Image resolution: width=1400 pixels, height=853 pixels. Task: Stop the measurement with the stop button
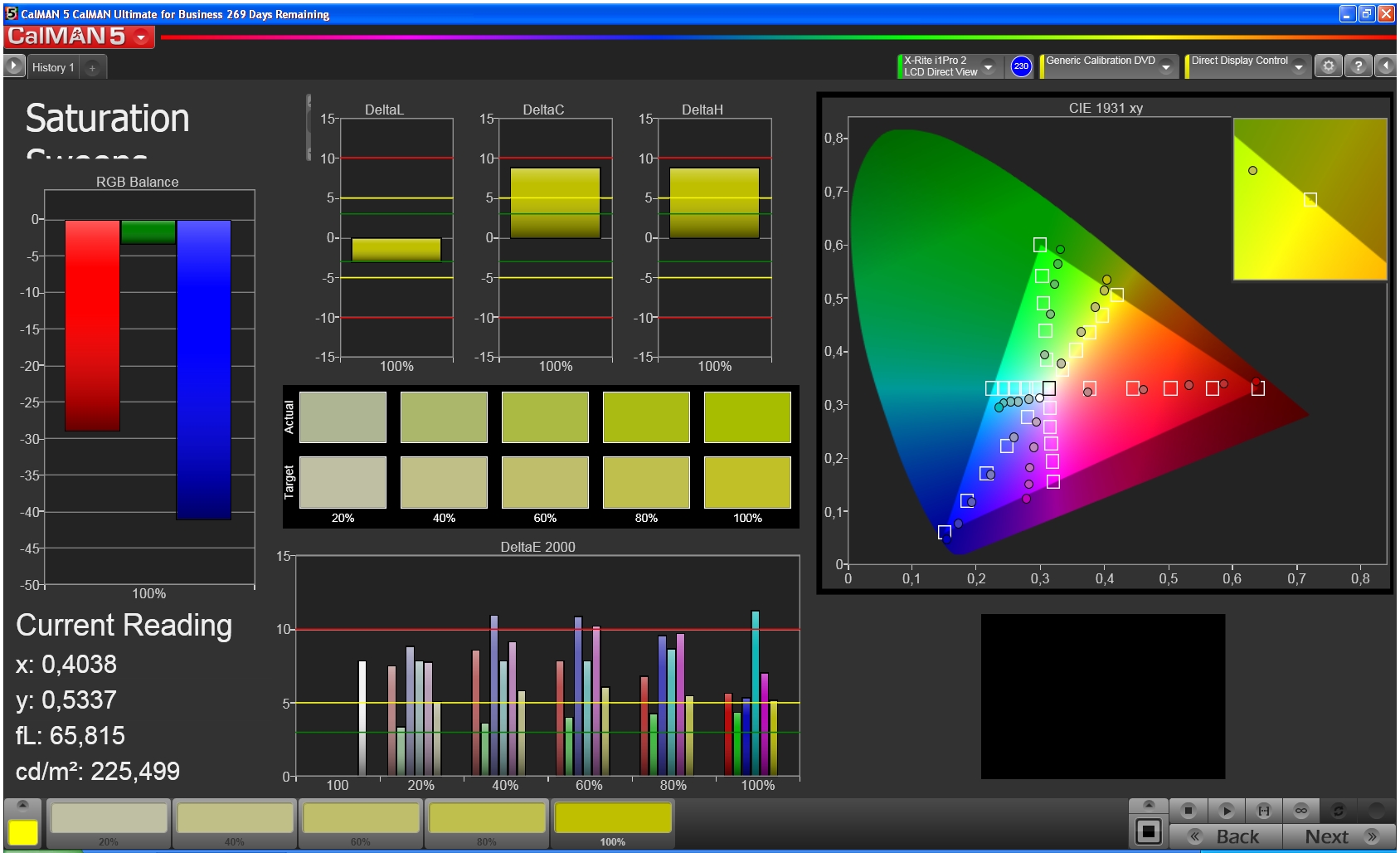click(1189, 810)
